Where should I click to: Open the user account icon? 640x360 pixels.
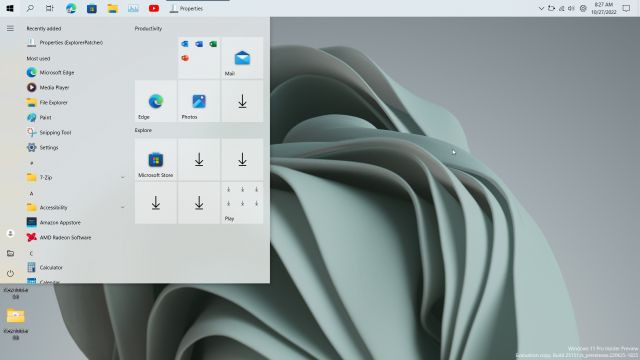pos(10,233)
